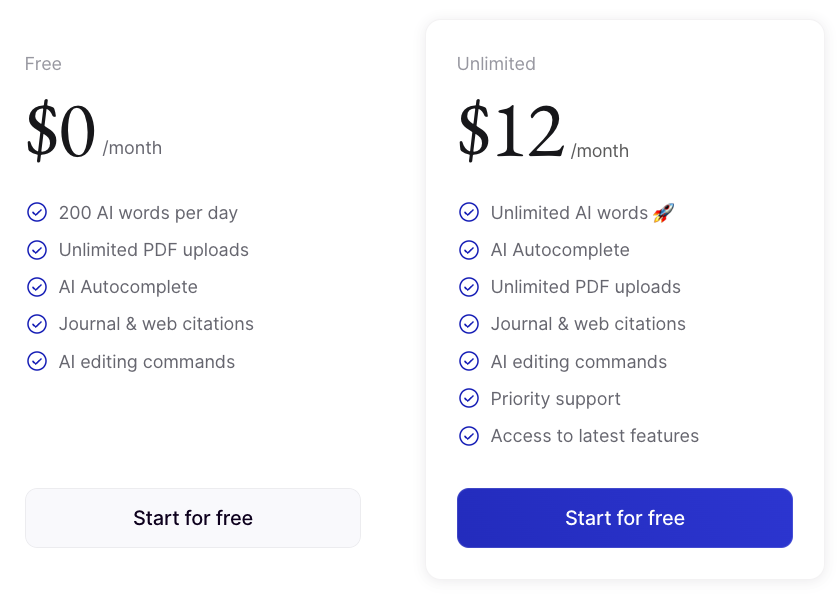Click checkmark beside Free plan's AI Autocomplete
The height and width of the screenshot is (597, 839).
tap(37, 287)
